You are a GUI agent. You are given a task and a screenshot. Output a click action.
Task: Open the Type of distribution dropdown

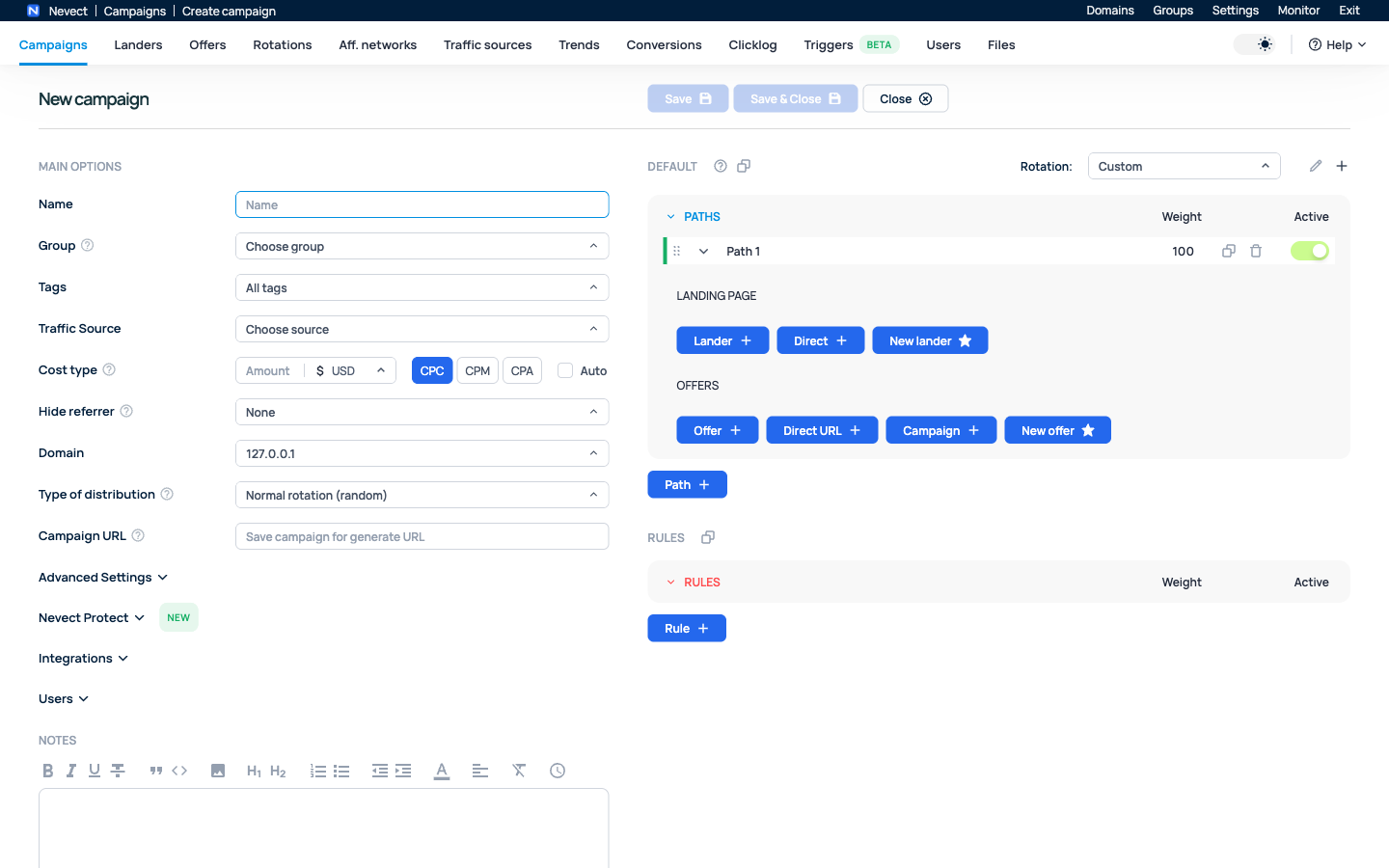click(x=422, y=495)
